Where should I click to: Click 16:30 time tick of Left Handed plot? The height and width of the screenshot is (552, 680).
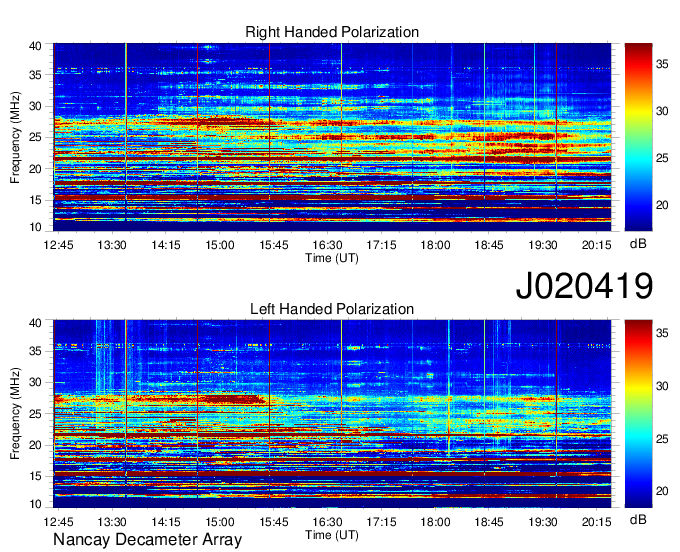327,522
